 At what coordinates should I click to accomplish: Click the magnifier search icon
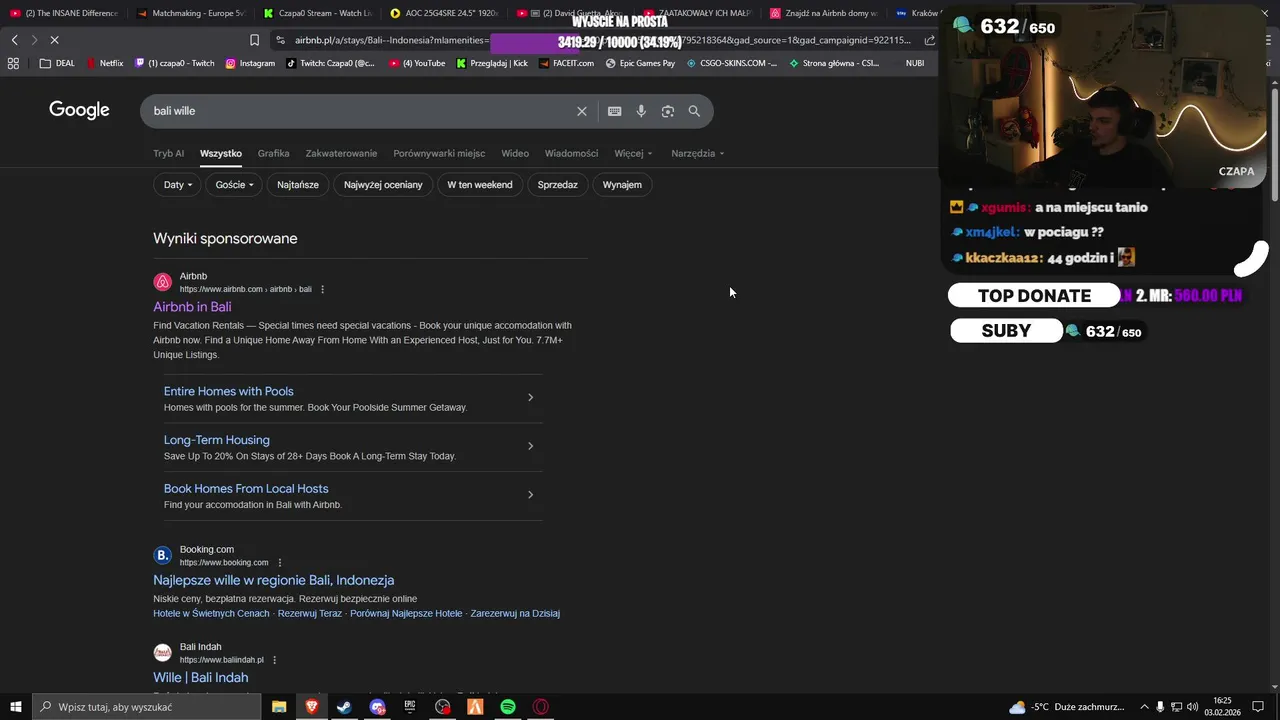[x=694, y=111]
